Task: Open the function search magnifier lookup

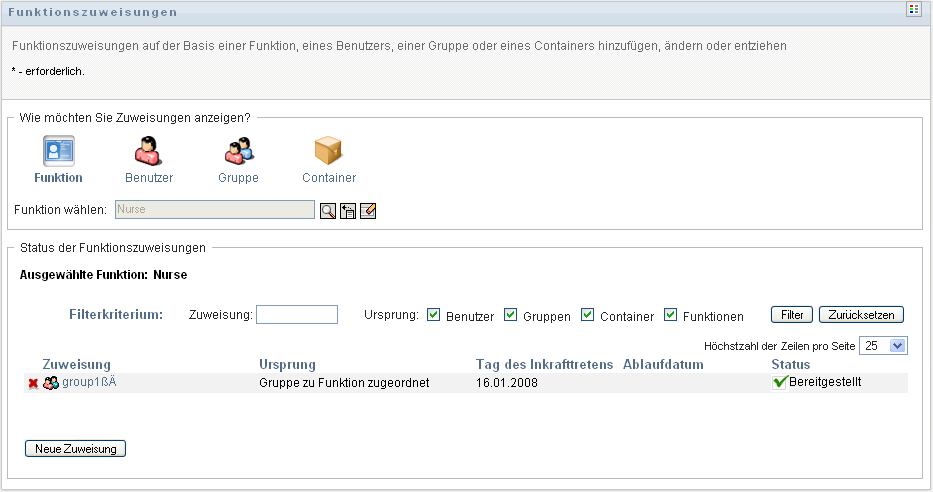Action: tap(328, 210)
